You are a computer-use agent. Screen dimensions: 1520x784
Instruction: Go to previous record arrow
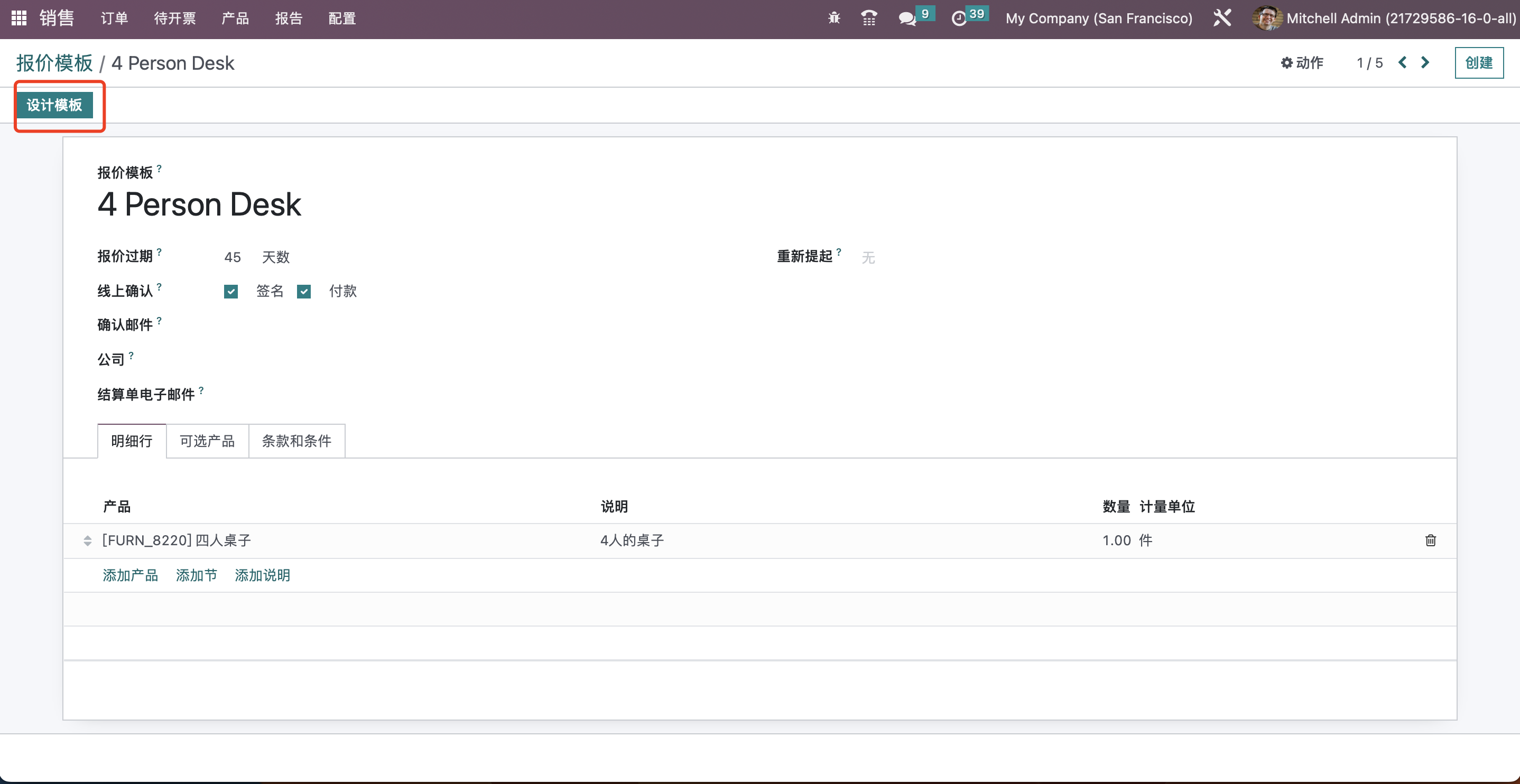(1403, 62)
